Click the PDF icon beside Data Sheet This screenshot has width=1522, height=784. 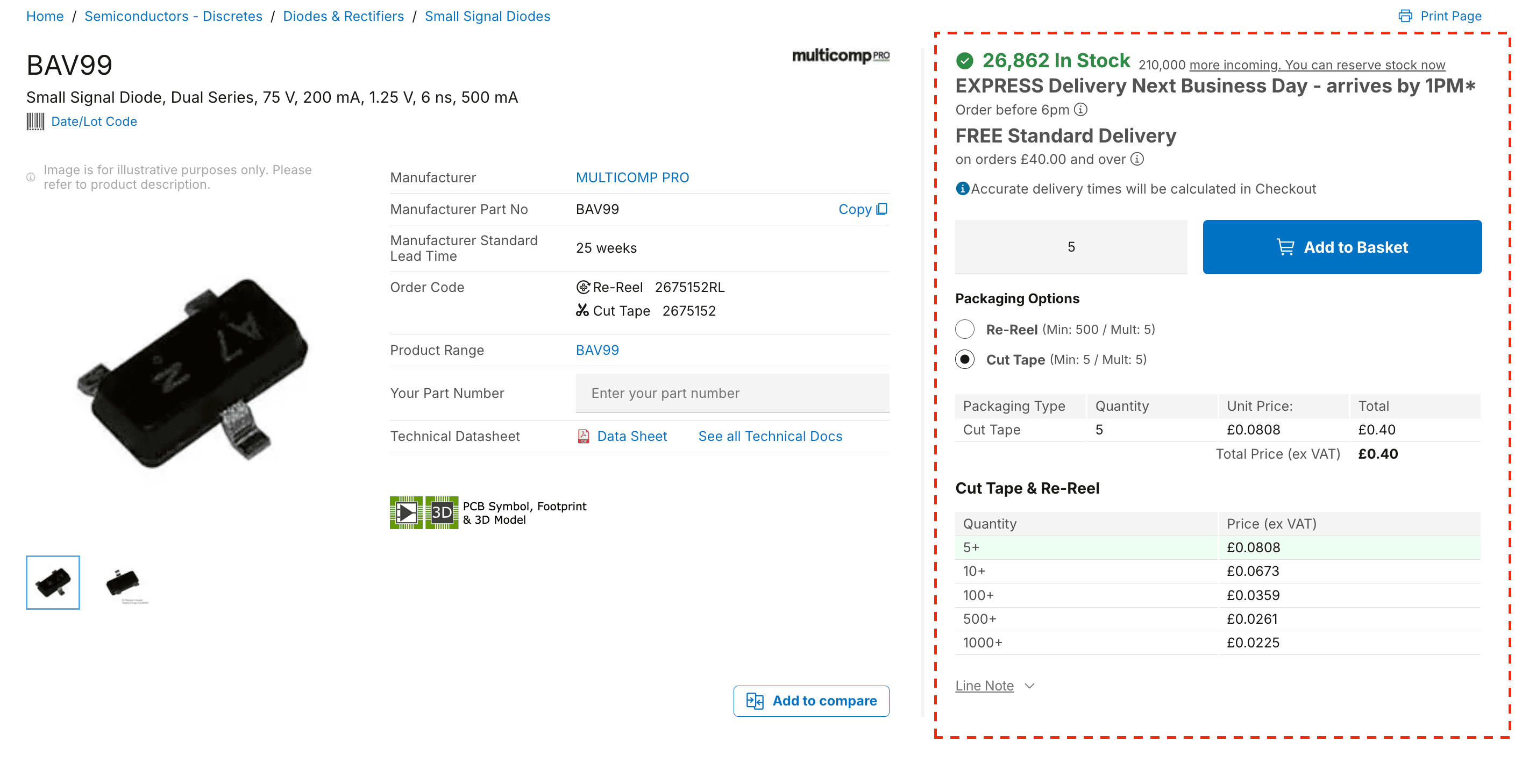coord(584,436)
